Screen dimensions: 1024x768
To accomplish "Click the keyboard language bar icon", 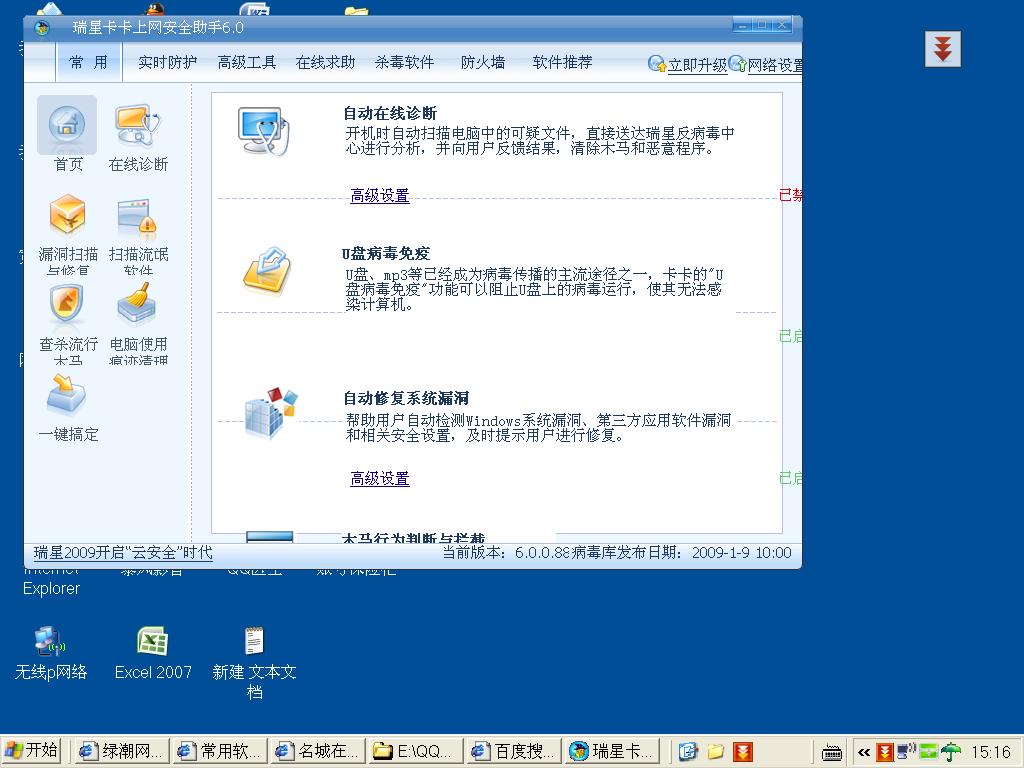I will tap(831, 753).
